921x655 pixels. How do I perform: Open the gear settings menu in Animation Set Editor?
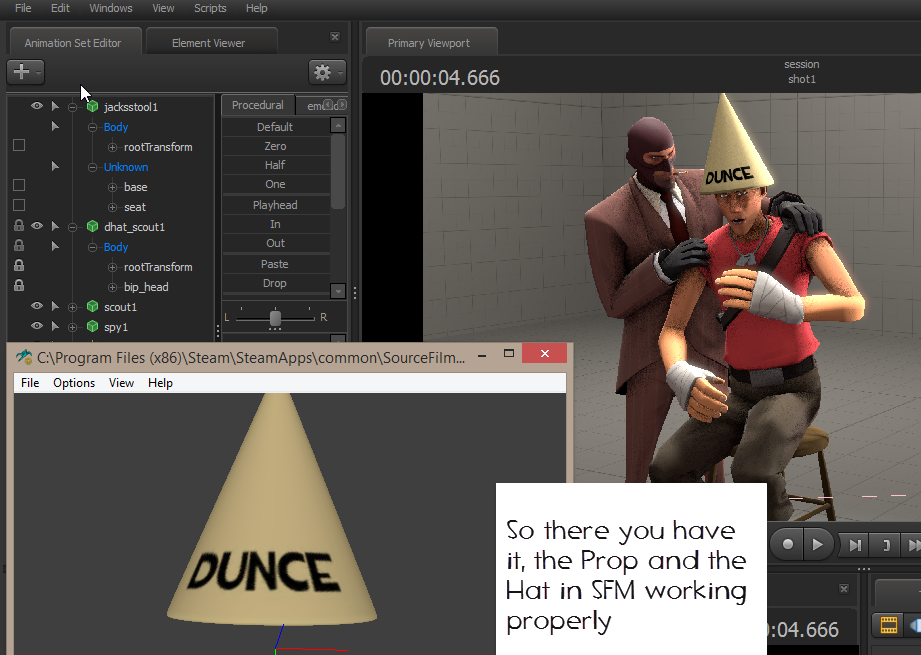tap(327, 72)
